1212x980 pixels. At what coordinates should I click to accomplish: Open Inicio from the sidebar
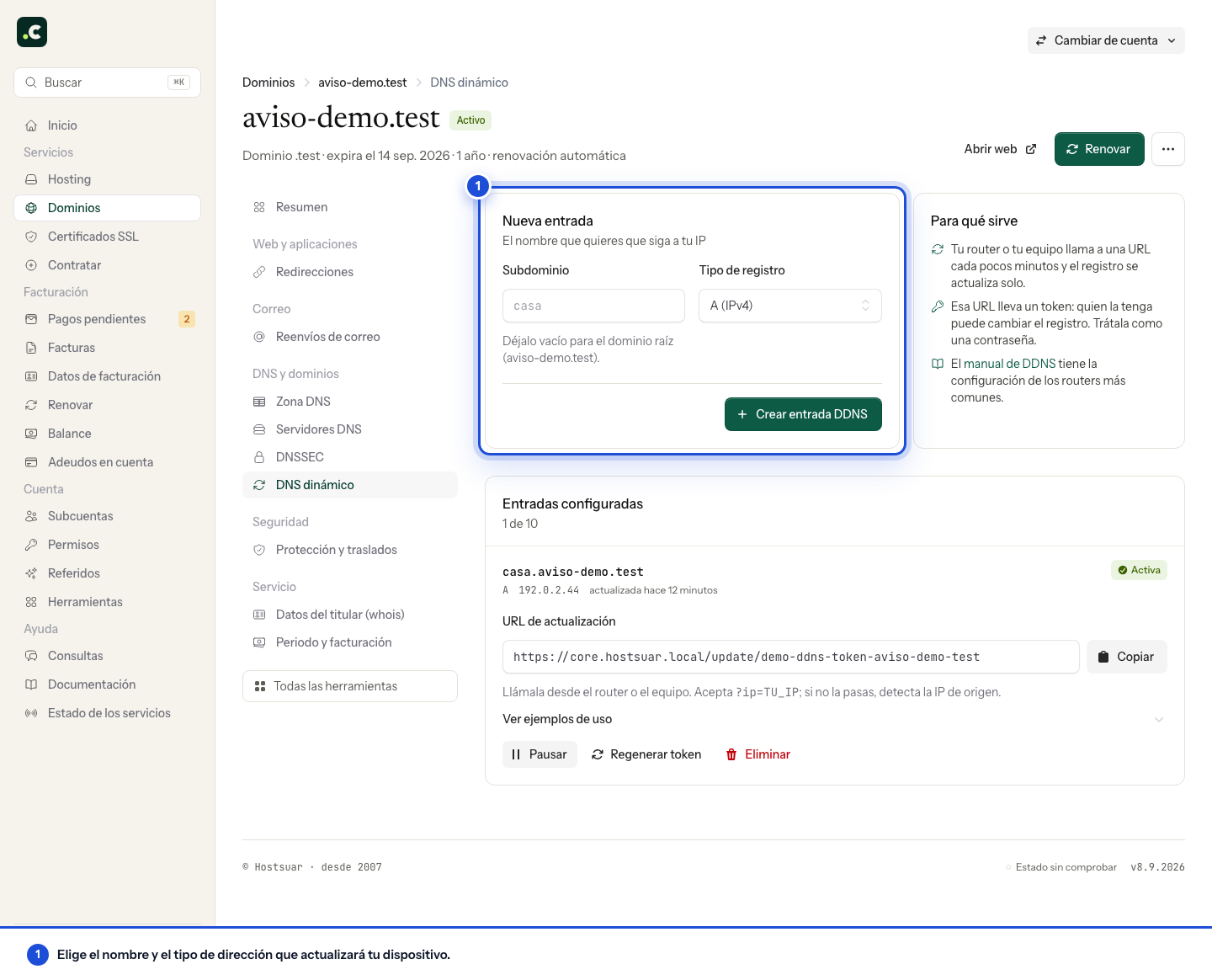point(107,125)
